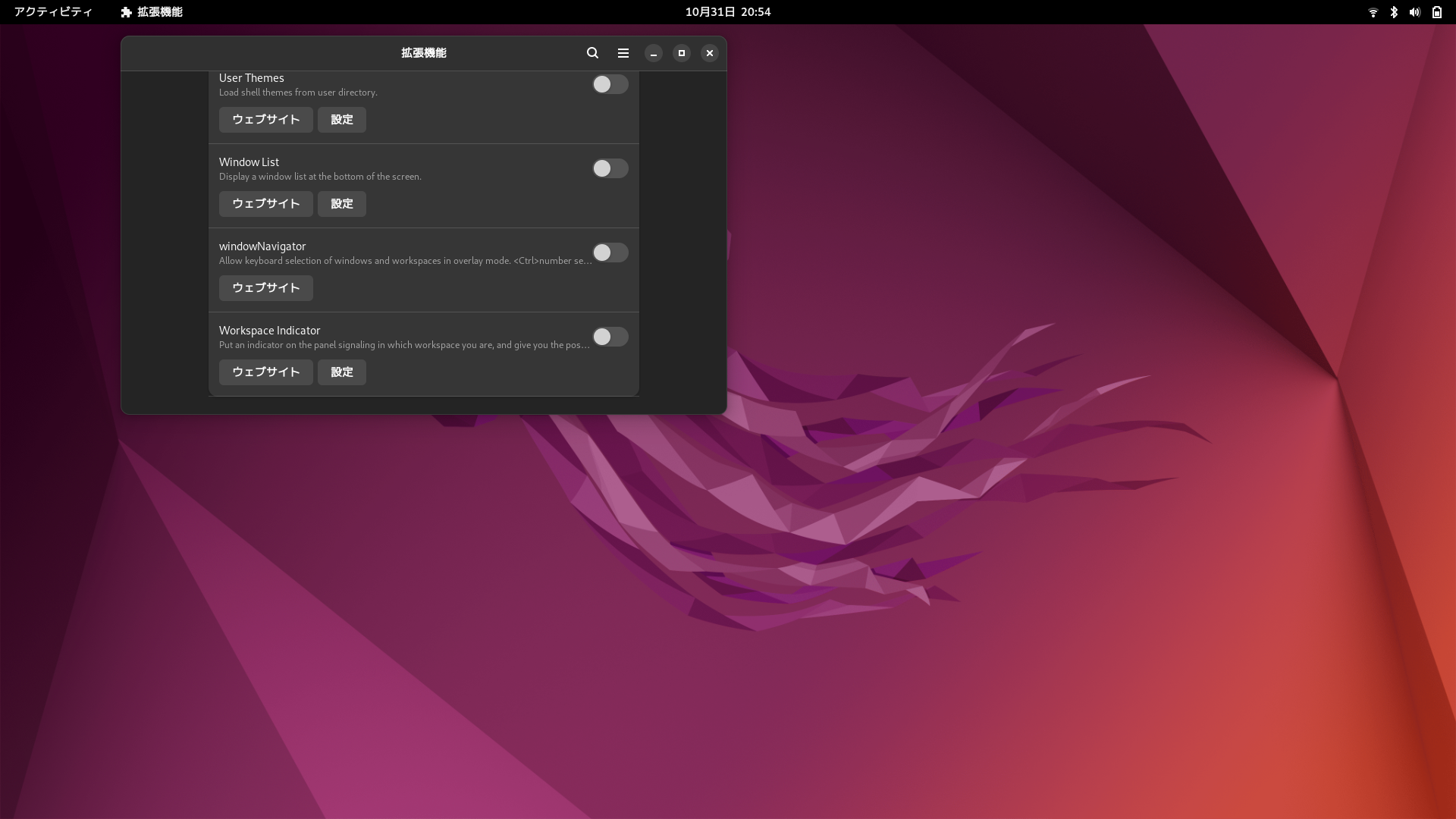Click the Wi-Fi icon in top bar

[1373, 12]
